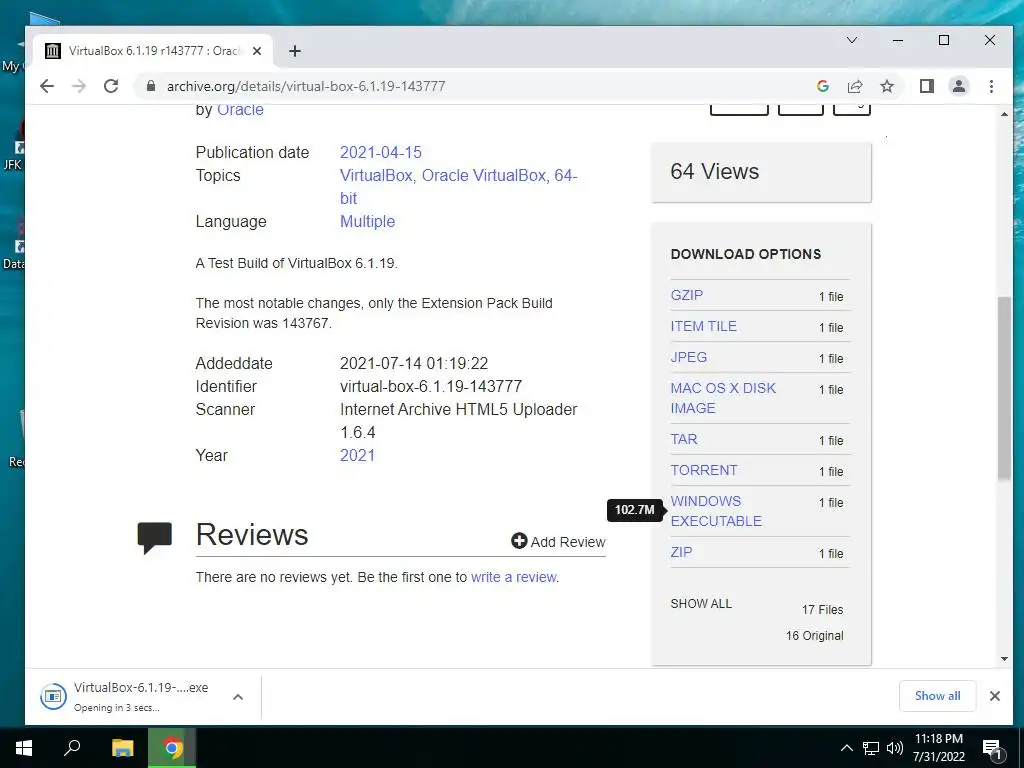Open Chrome's three-dot menu
This screenshot has width=1024, height=768.
[991, 86]
